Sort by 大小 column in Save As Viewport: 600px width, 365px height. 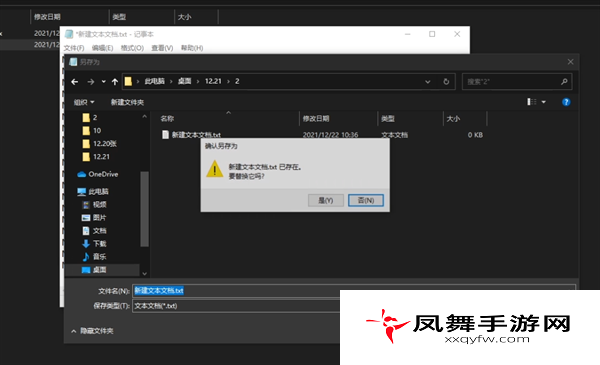pyautogui.click(x=453, y=119)
